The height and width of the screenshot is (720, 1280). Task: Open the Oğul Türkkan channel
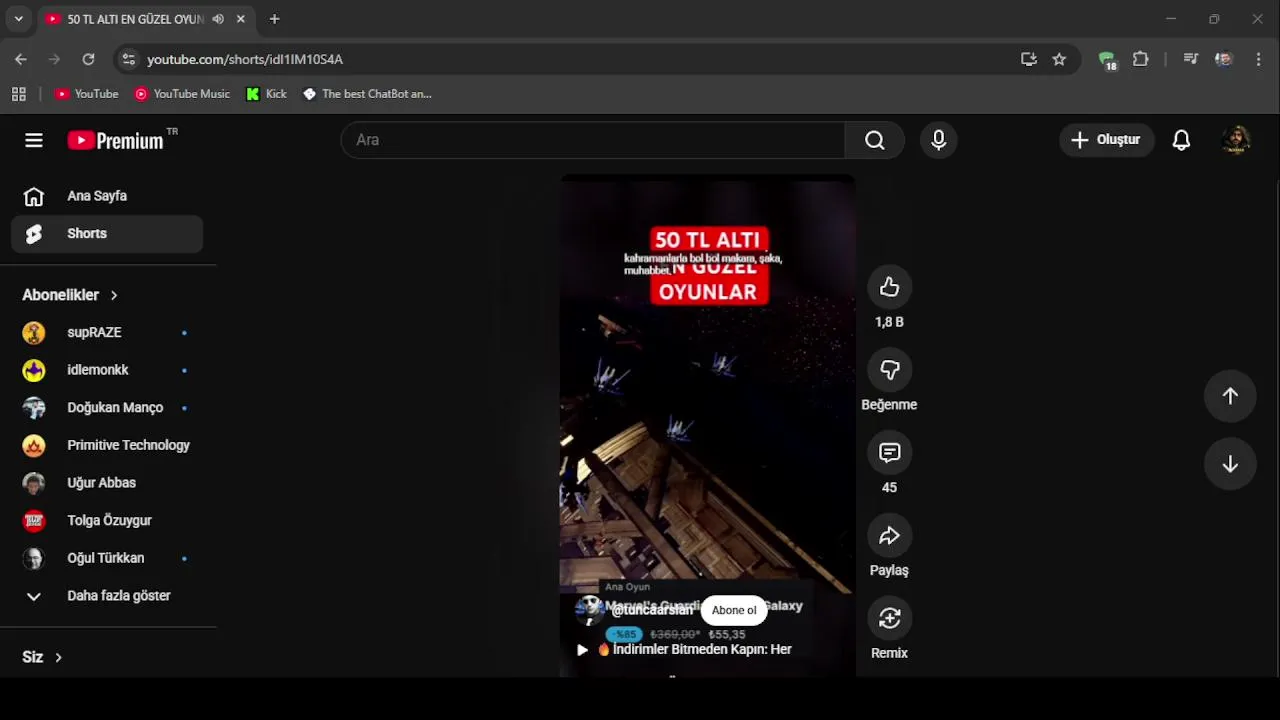(108, 558)
